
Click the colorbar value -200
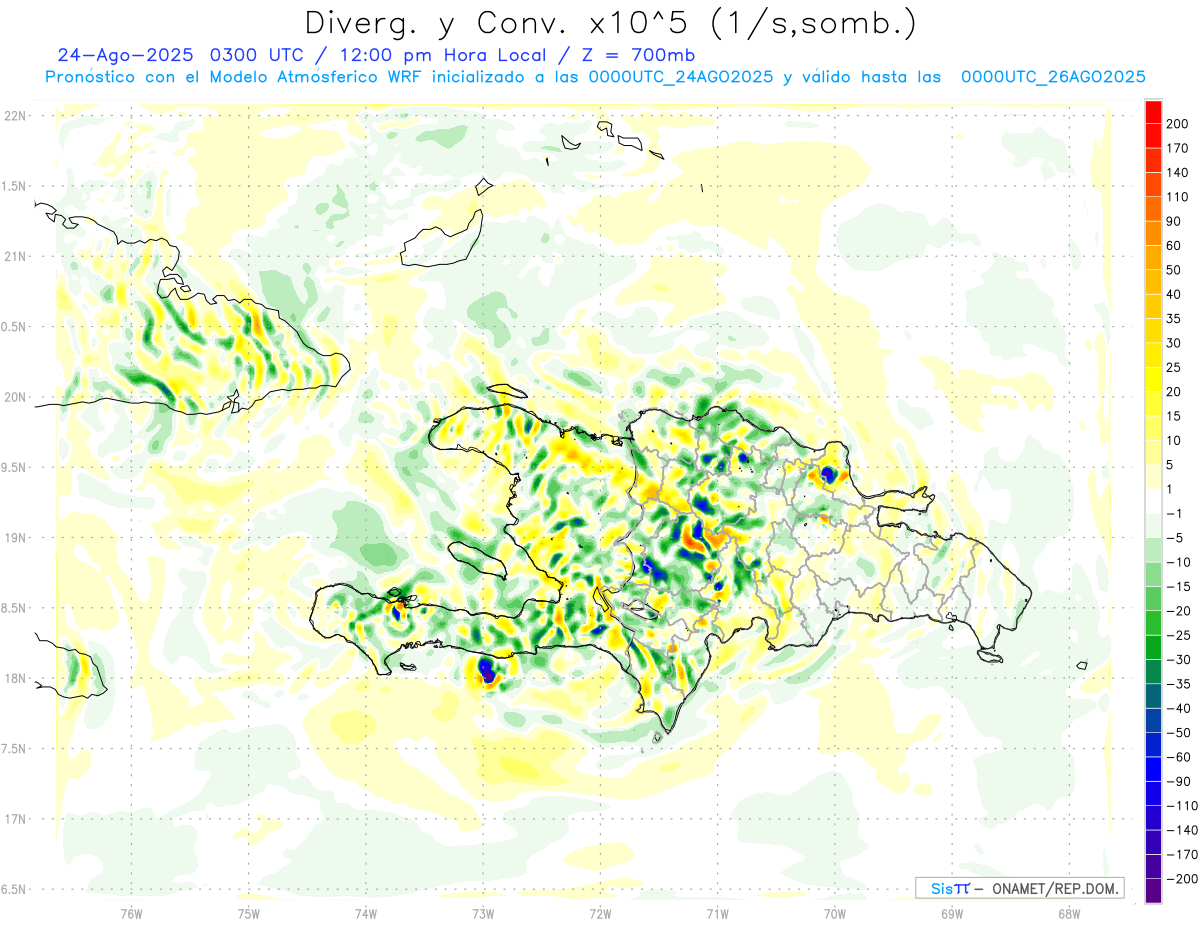1181,879
